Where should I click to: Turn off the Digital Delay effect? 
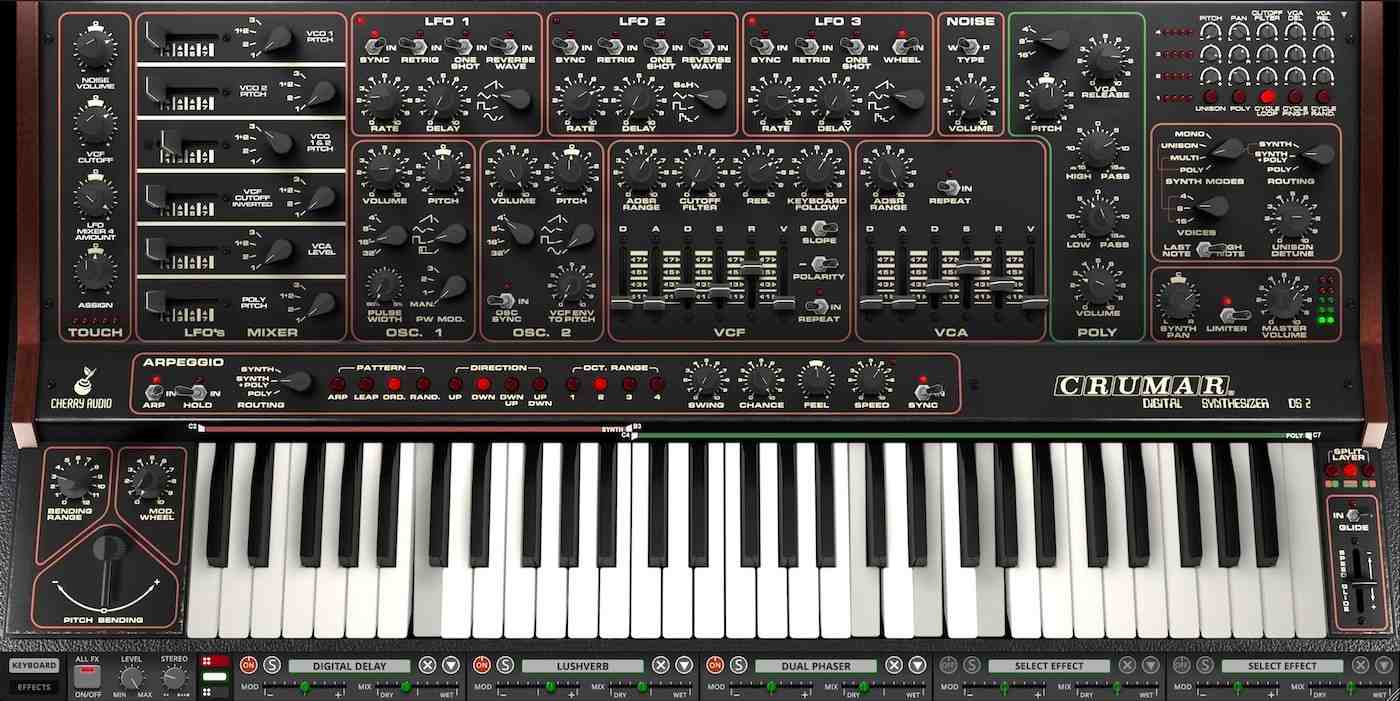(x=247, y=666)
